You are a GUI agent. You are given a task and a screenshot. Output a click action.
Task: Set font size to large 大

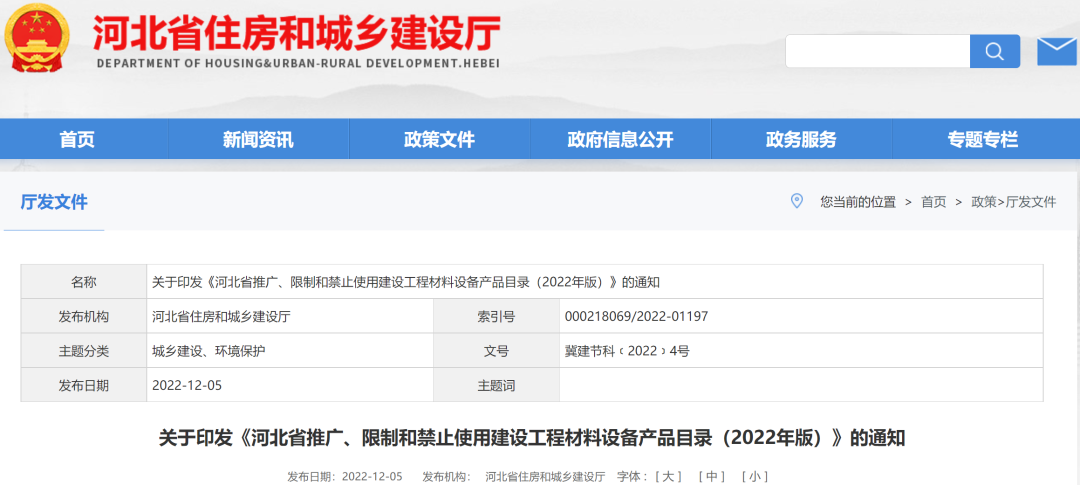pos(670,477)
